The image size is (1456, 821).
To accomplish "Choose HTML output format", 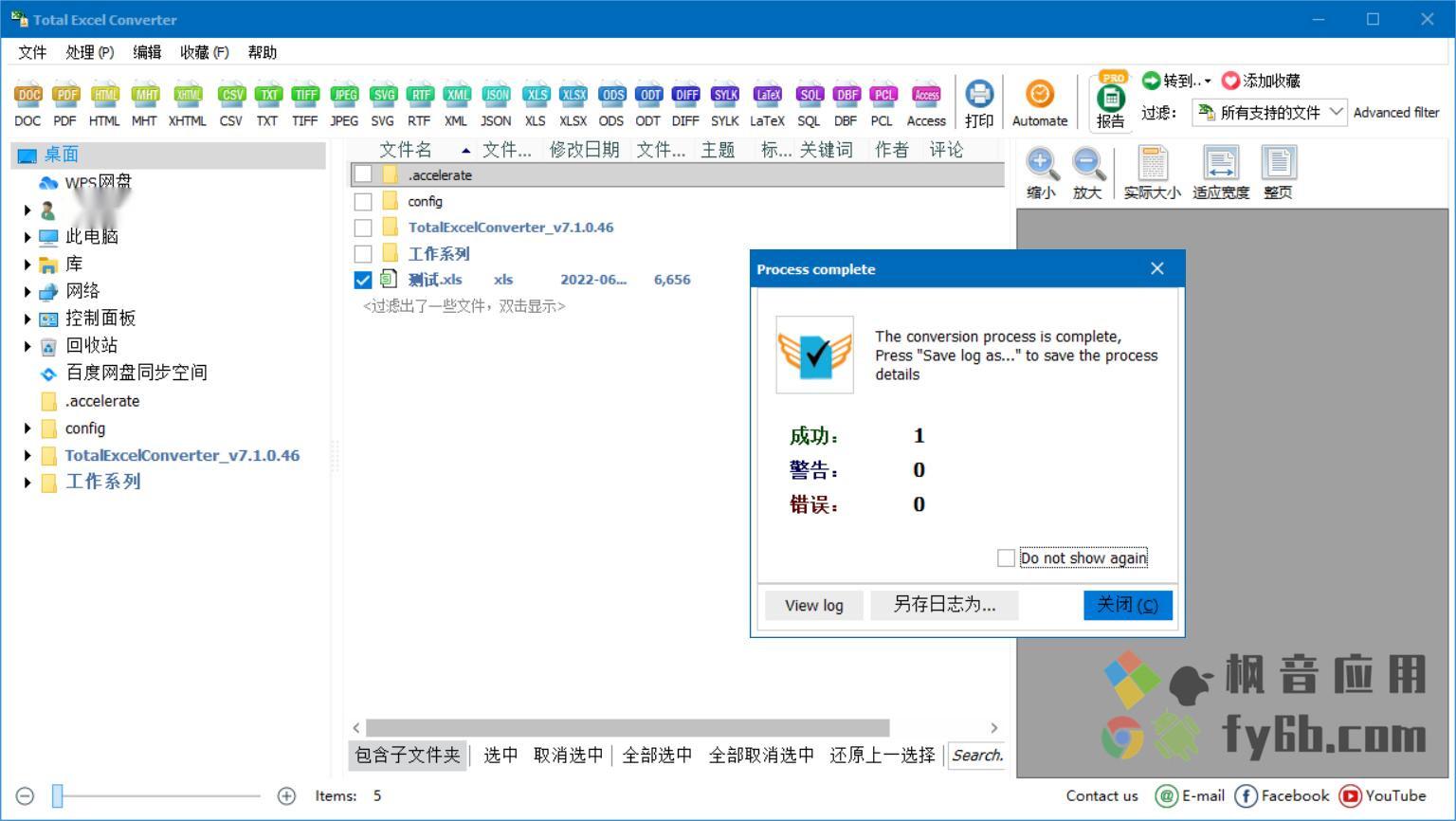I will 104,104.
